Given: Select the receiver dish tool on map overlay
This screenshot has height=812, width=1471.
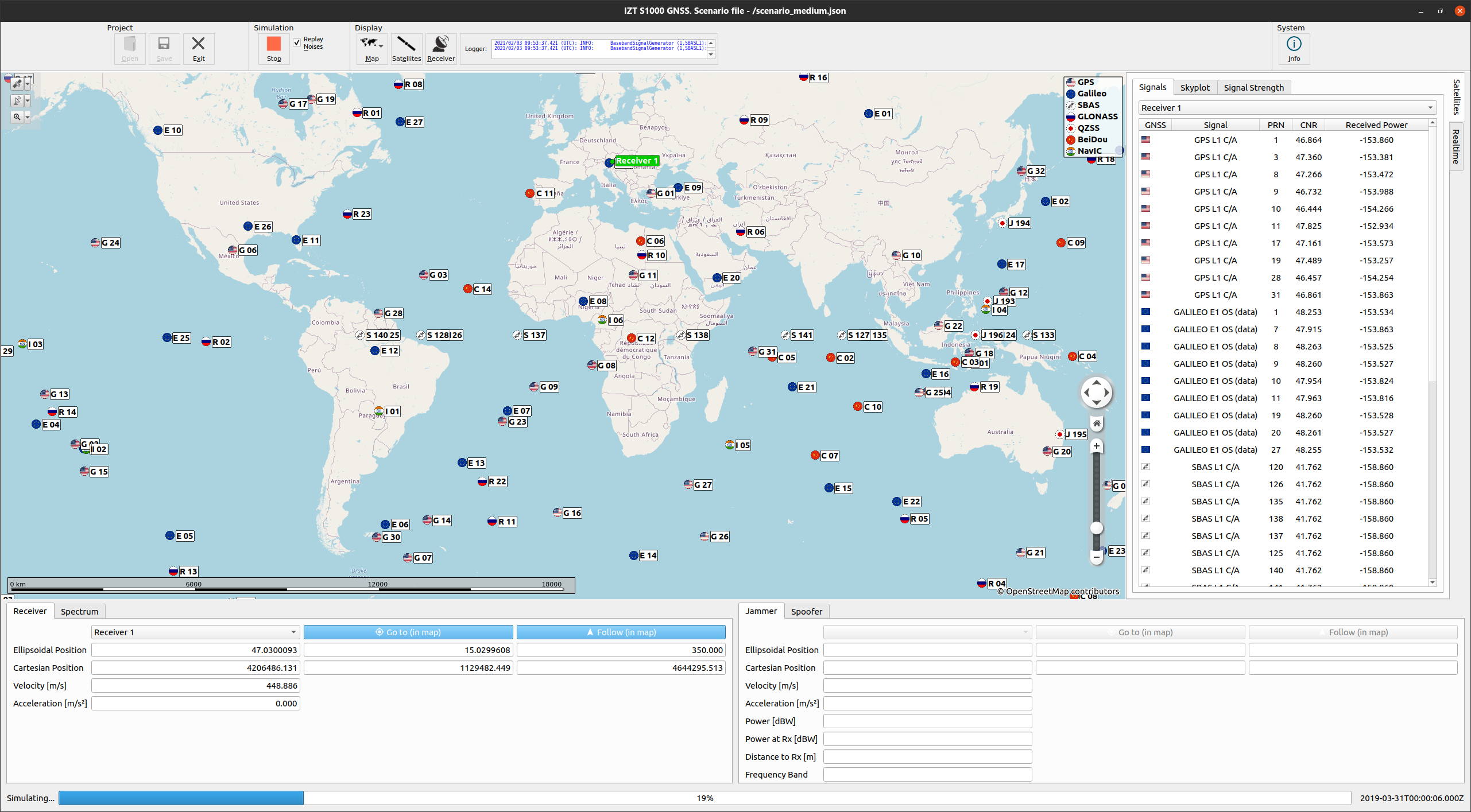Looking at the screenshot, I should [x=17, y=100].
